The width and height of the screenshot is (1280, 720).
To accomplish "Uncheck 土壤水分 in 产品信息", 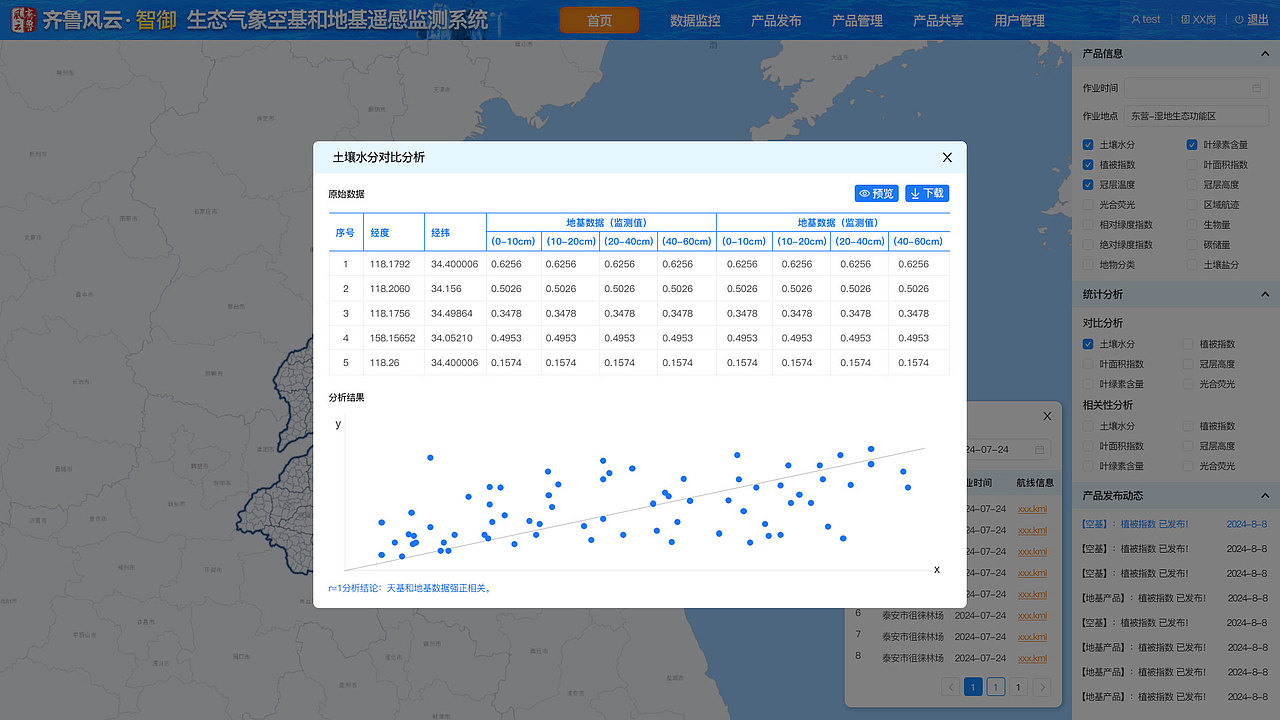I will (x=1088, y=145).
